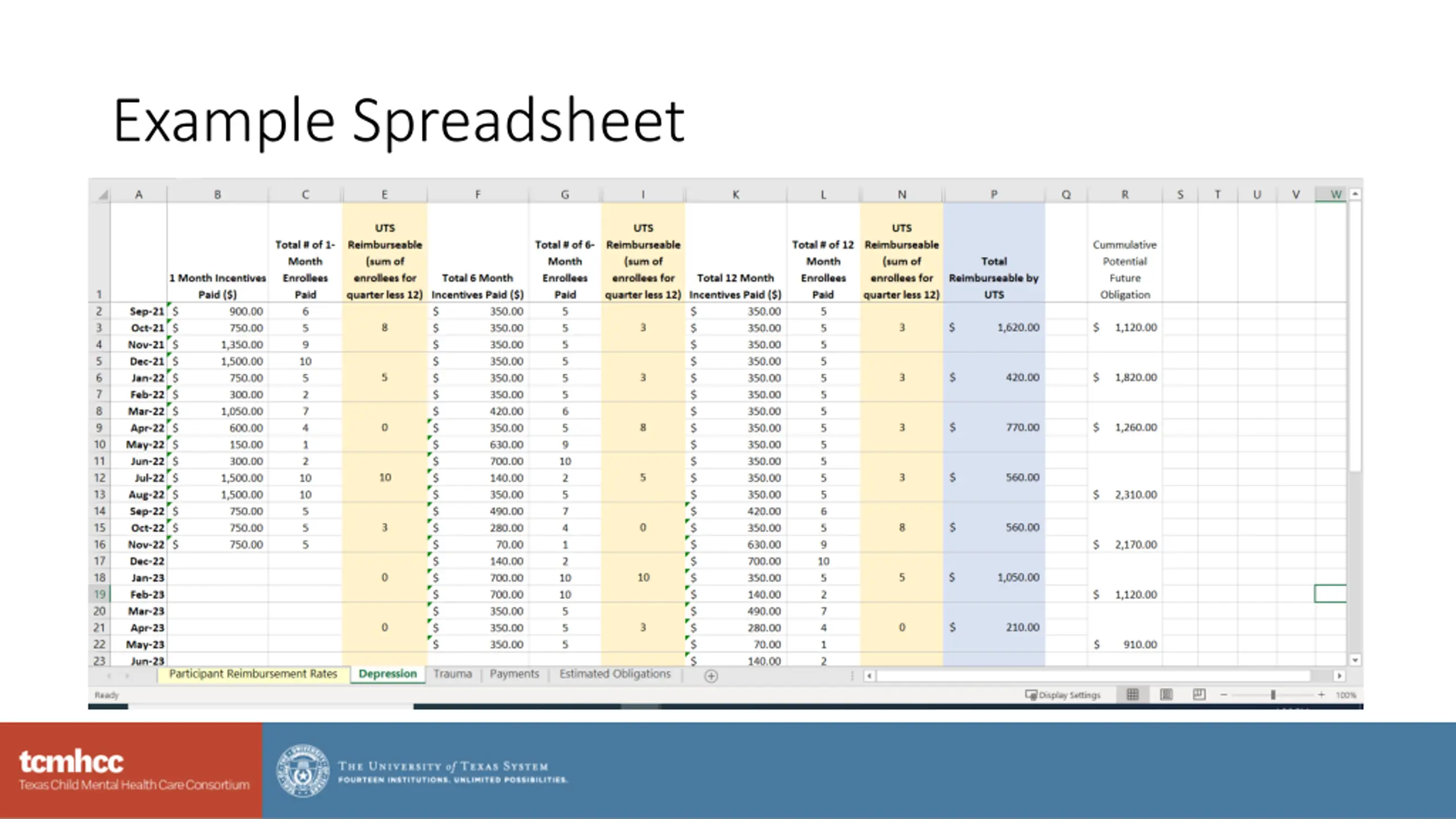Switch to Page Layout view icon
This screenshot has height=819, width=1456.
tap(1166, 694)
